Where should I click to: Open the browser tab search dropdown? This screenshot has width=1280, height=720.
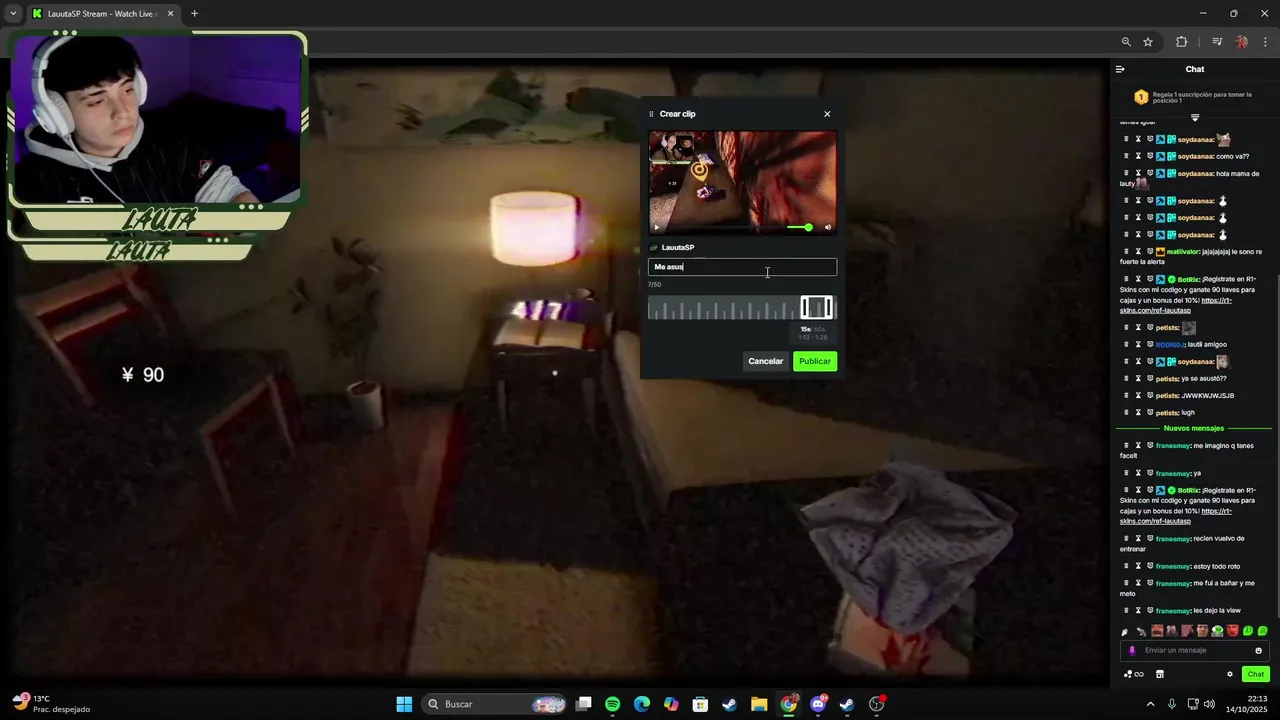click(13, 14)
